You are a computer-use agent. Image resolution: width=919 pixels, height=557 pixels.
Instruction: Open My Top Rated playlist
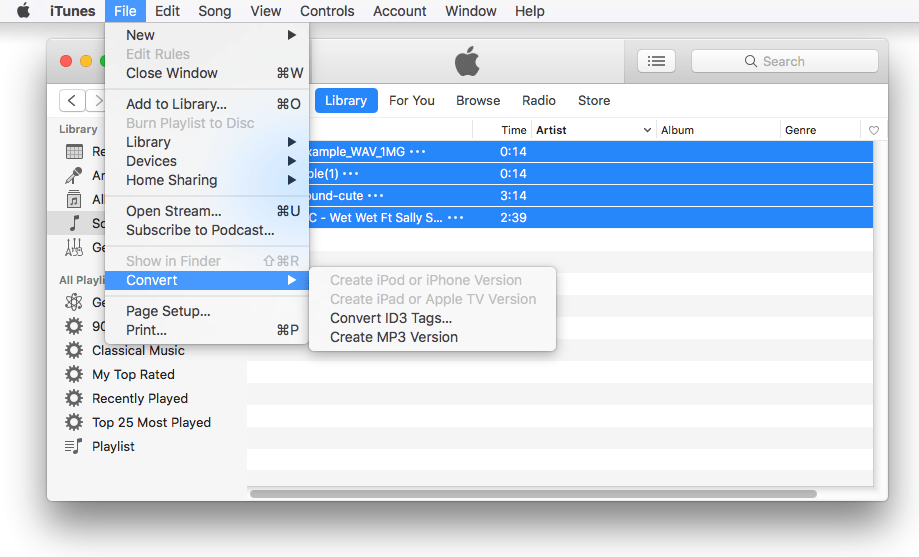click(133, 374)
